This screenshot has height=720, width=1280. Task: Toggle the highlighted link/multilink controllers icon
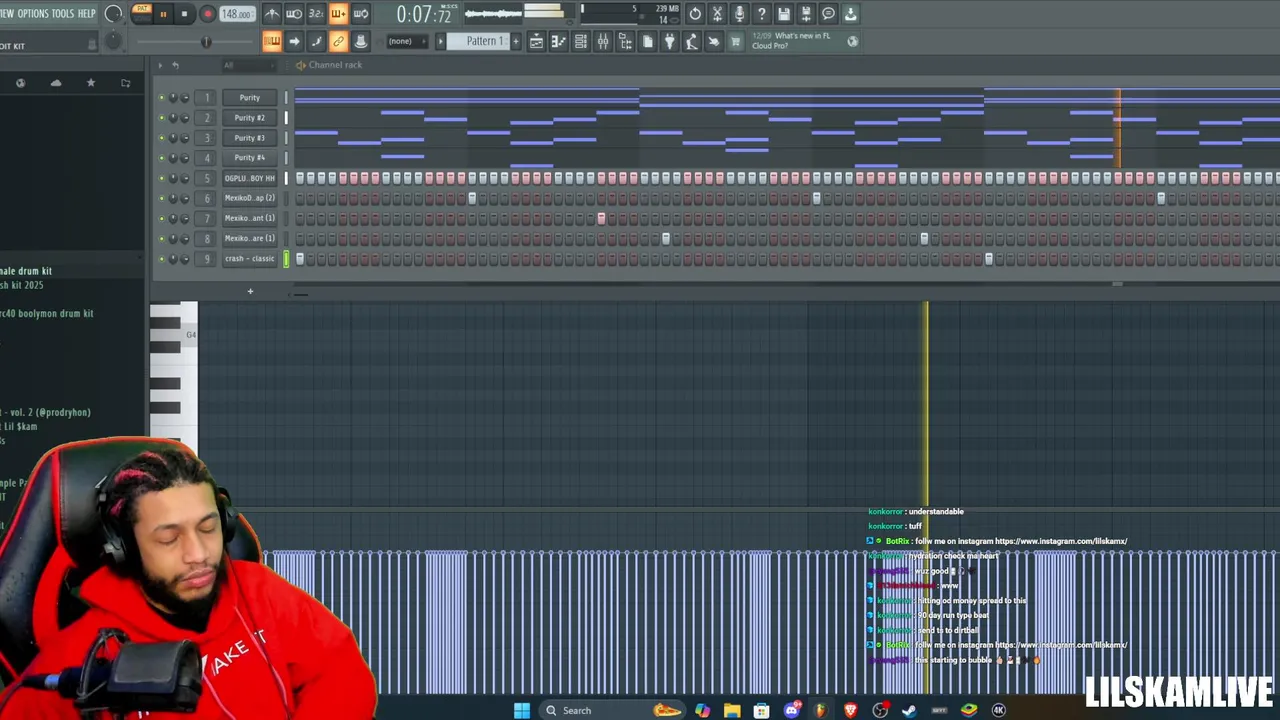point(338,41)
